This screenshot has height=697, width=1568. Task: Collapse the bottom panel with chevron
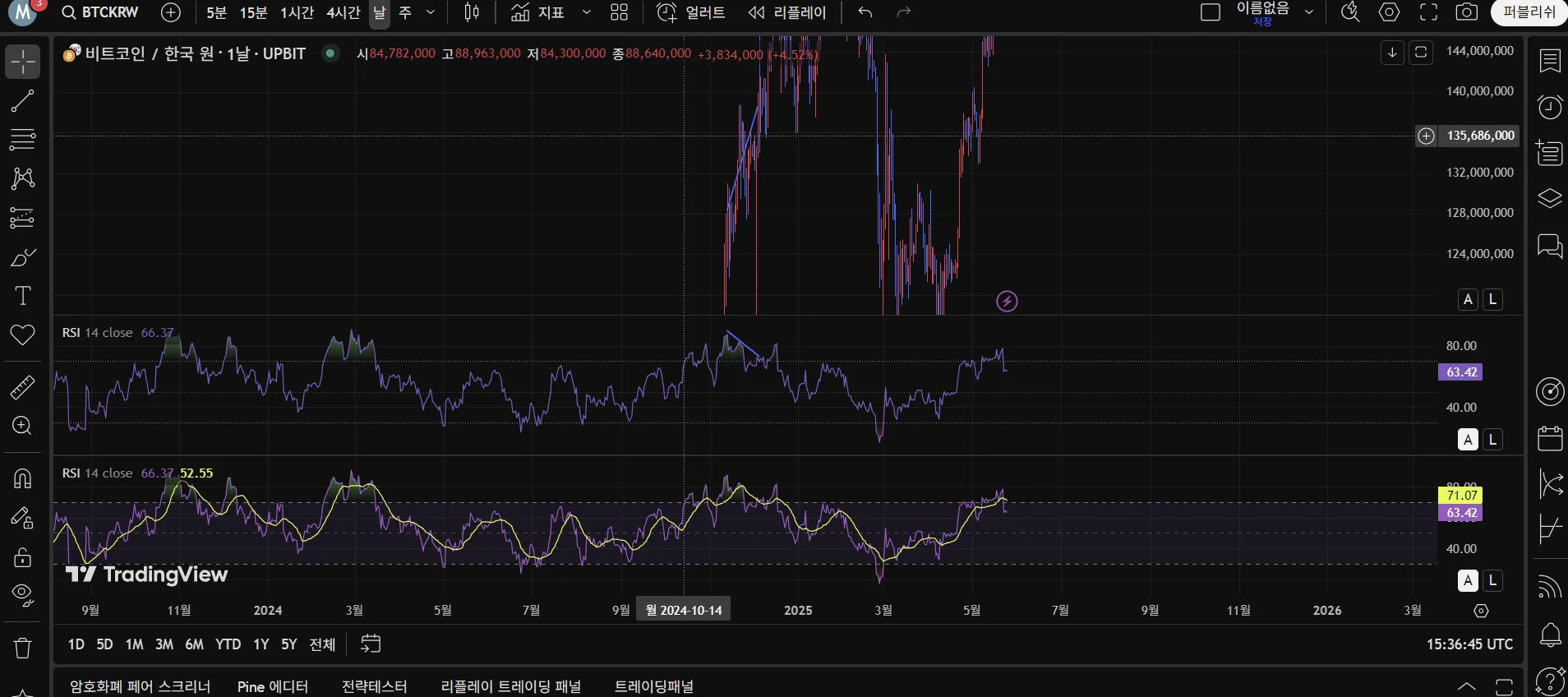pos(1466,686)
